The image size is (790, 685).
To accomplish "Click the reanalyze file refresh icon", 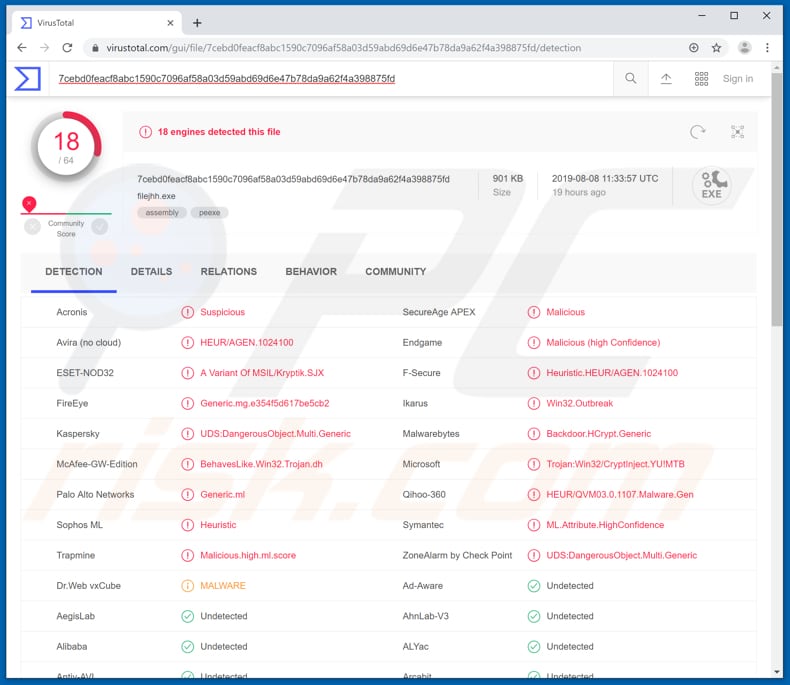I will 698,132.
